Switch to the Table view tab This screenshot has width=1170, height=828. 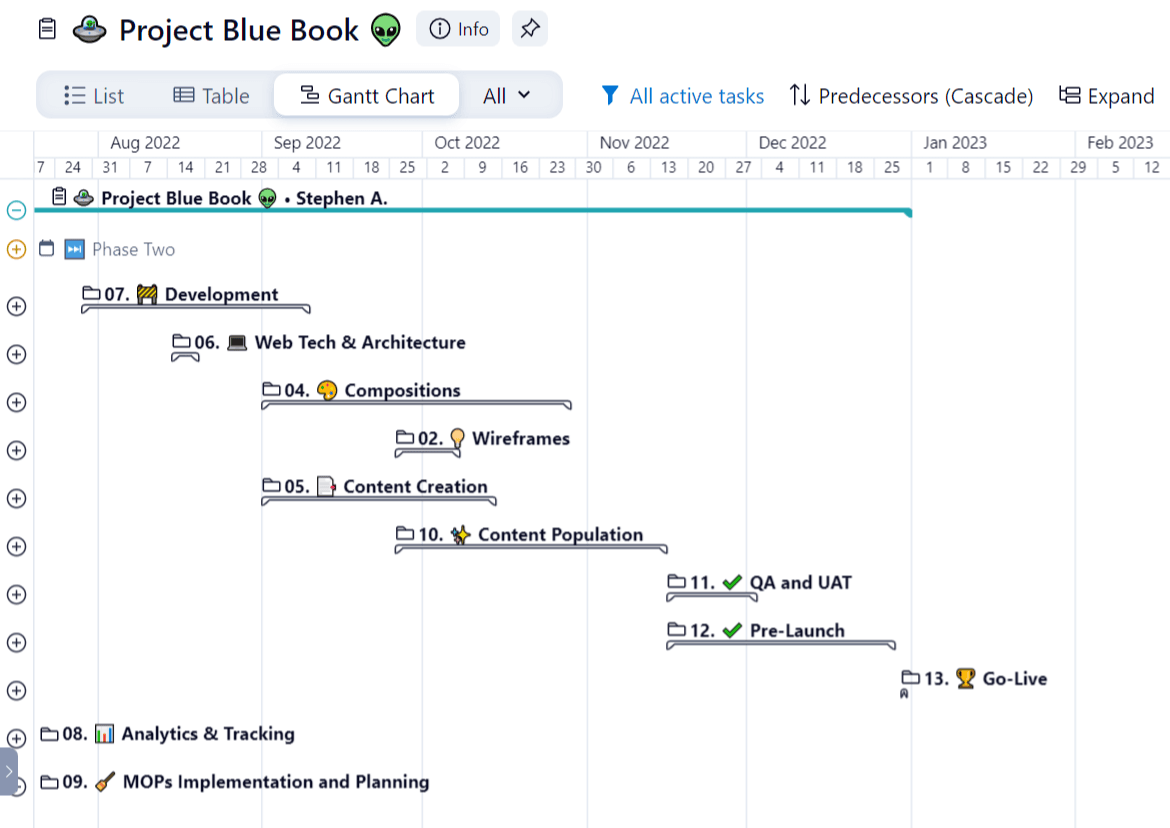pyautogui.click(x=211, y=95)
